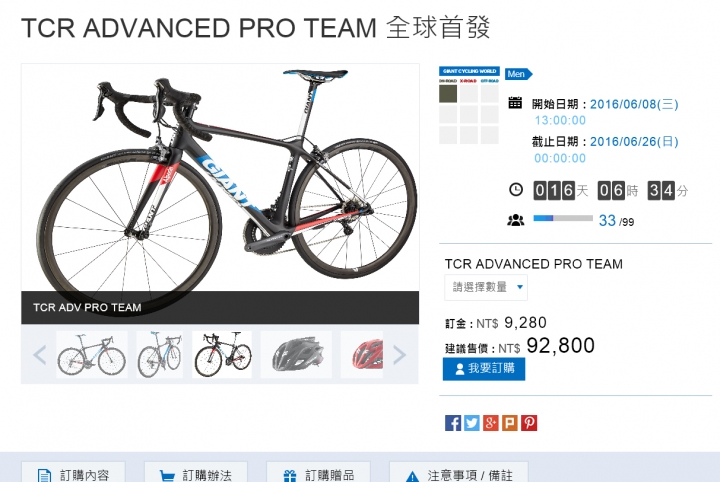Click the 我要訂購 order button
Screen dimensions: 720x482
(x=484, y=369)
